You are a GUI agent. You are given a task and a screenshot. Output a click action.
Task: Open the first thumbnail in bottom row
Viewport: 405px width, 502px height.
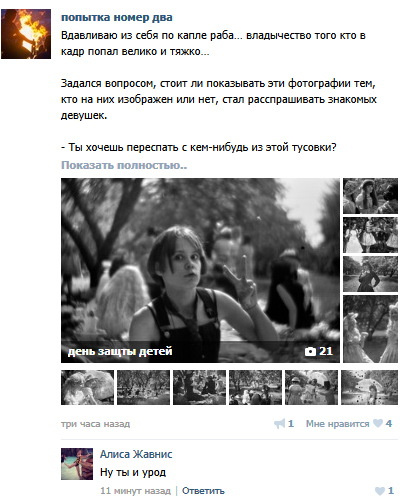87,387
